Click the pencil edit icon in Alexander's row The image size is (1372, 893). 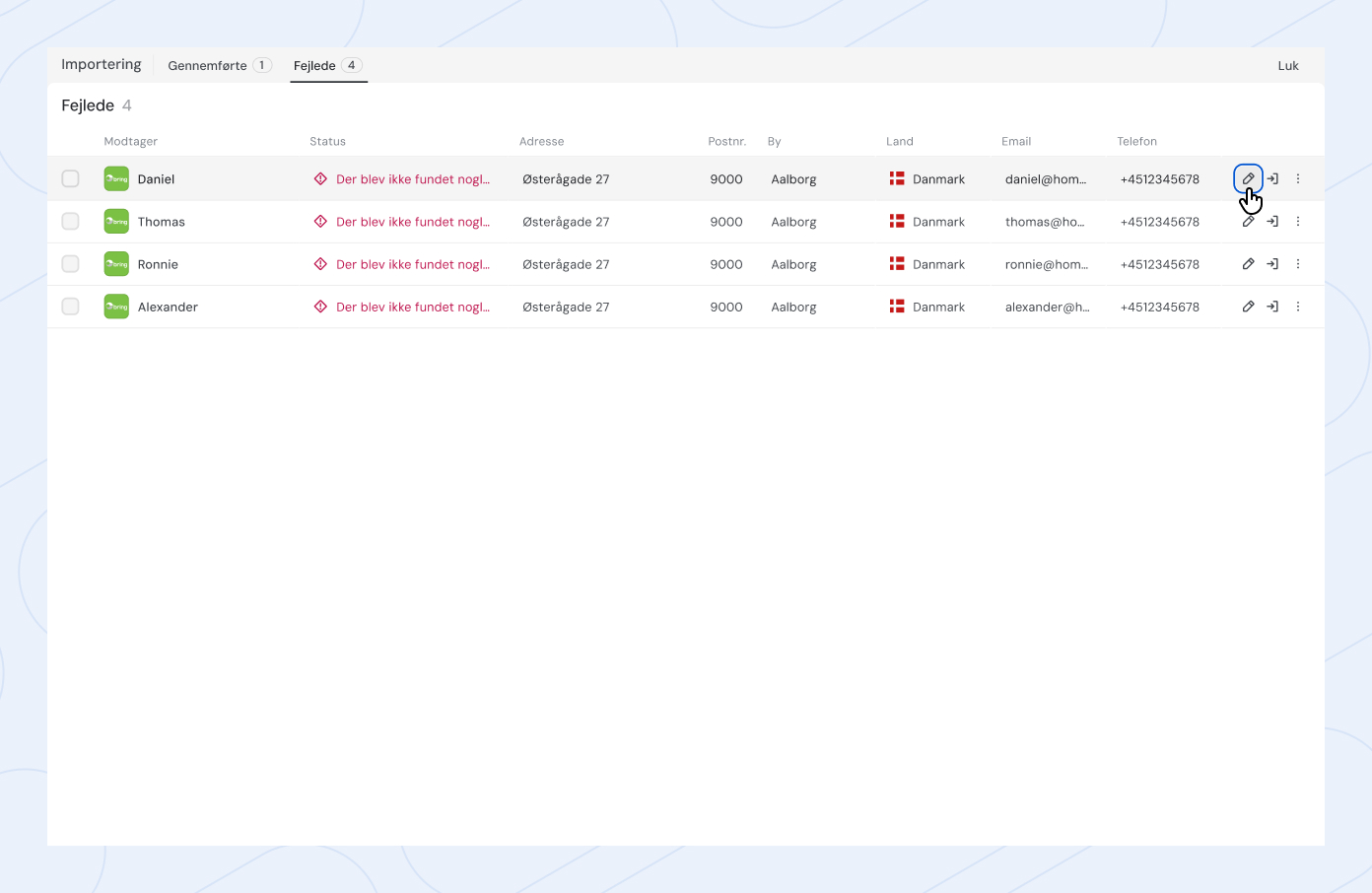click(1248, 307)
